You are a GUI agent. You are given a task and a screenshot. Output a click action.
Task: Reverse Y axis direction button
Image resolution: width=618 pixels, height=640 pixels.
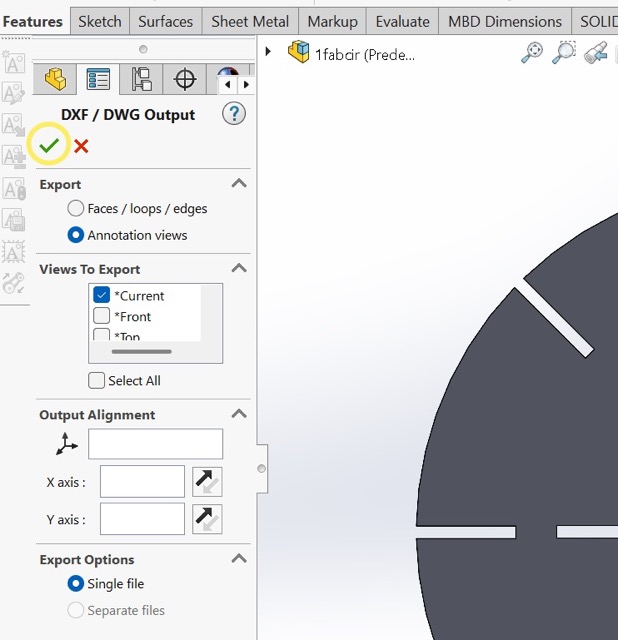pyautogui.click(x=207, y=519)
